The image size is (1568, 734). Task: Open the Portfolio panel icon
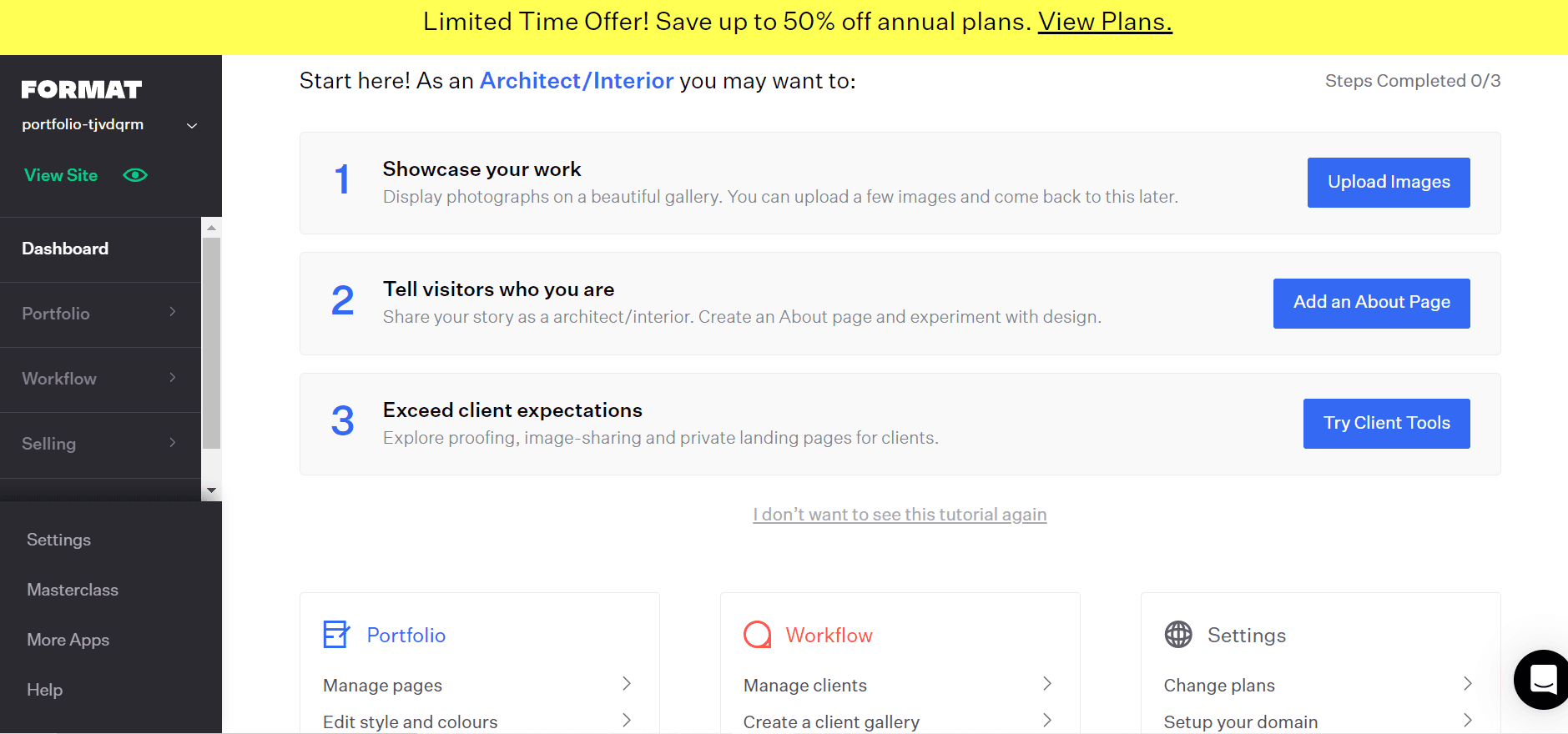tap(335, 634)
